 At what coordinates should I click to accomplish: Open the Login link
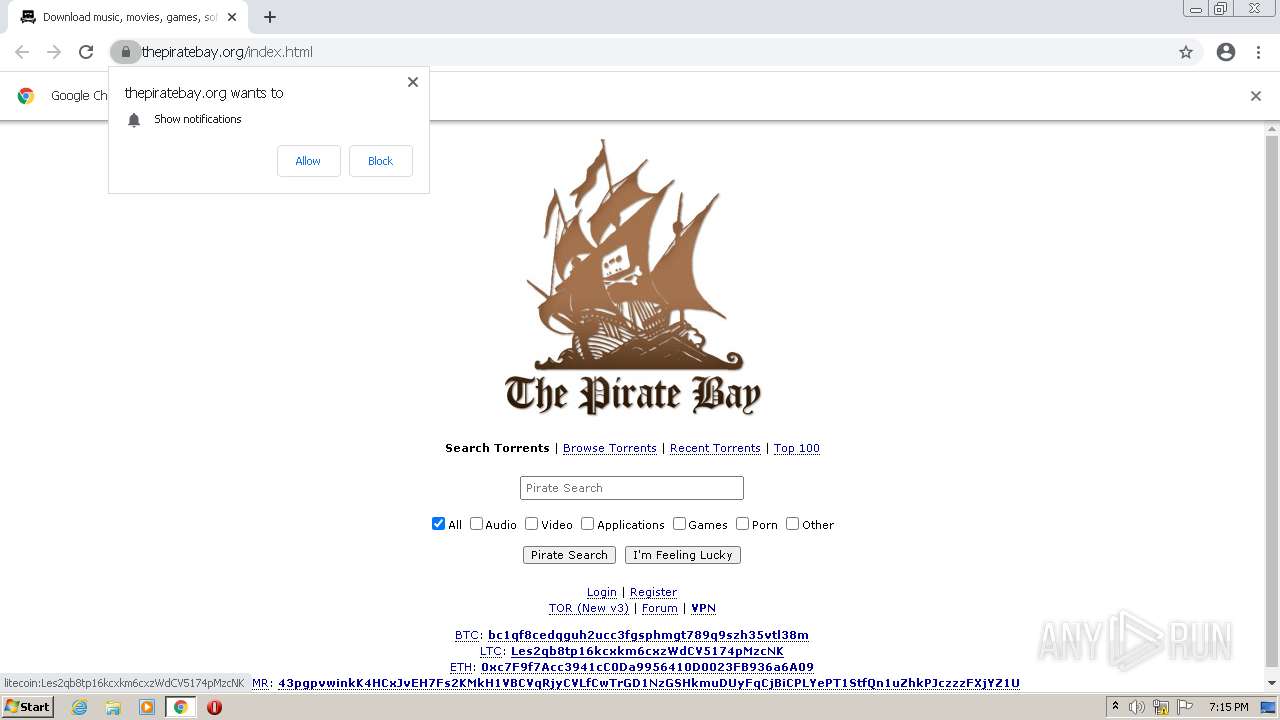602,592
